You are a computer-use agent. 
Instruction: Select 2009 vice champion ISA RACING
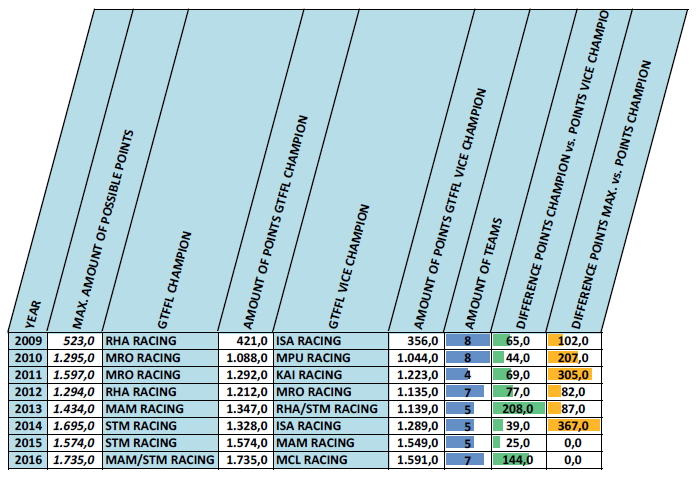331,341
